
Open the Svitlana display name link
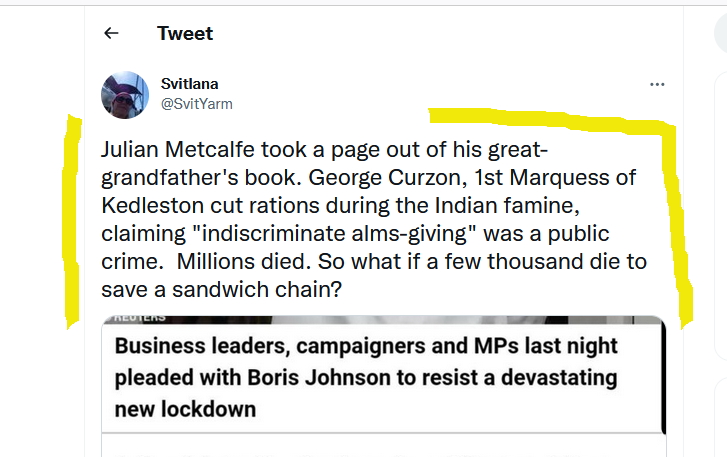point(190,84)
